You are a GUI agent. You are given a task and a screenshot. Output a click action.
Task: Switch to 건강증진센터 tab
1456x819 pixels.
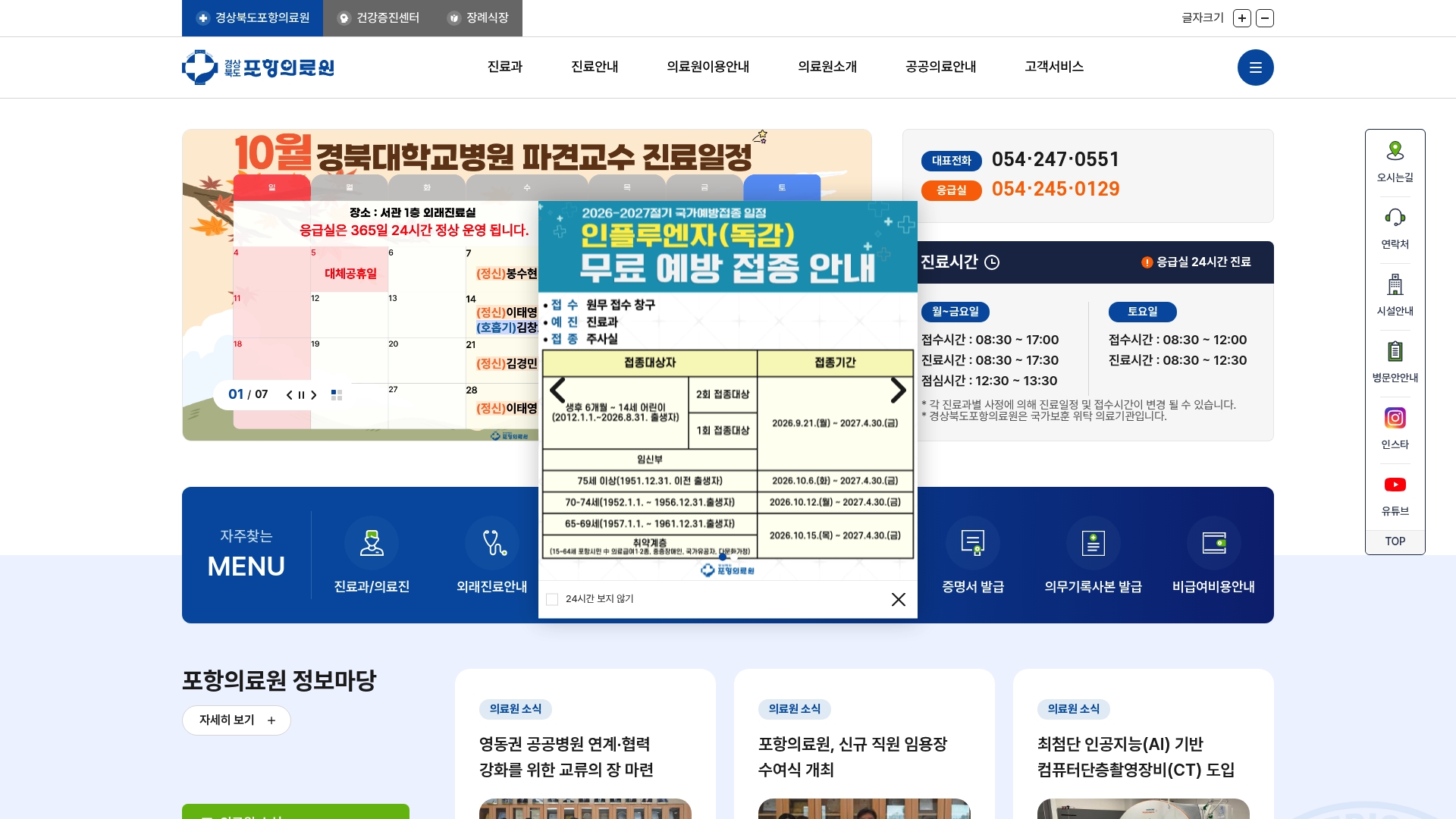[378, 18]
